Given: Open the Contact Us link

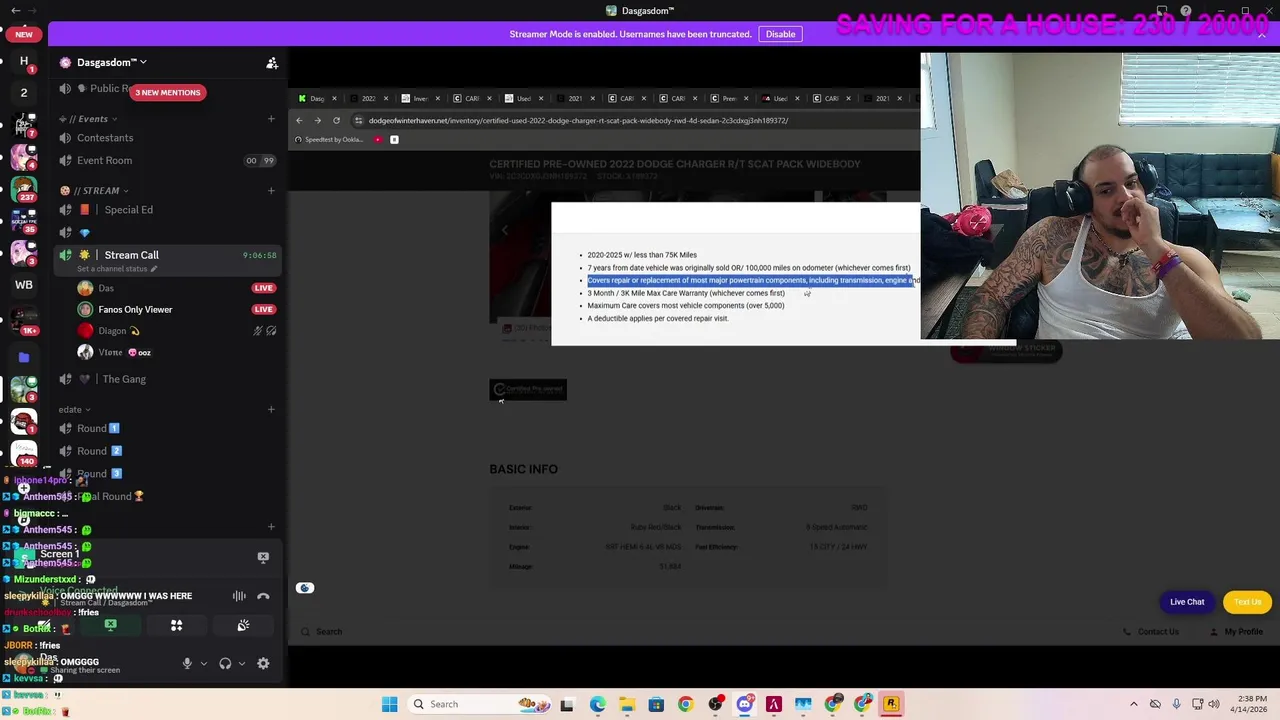Looking at the screenshot, I should (x=1151, y=632).
